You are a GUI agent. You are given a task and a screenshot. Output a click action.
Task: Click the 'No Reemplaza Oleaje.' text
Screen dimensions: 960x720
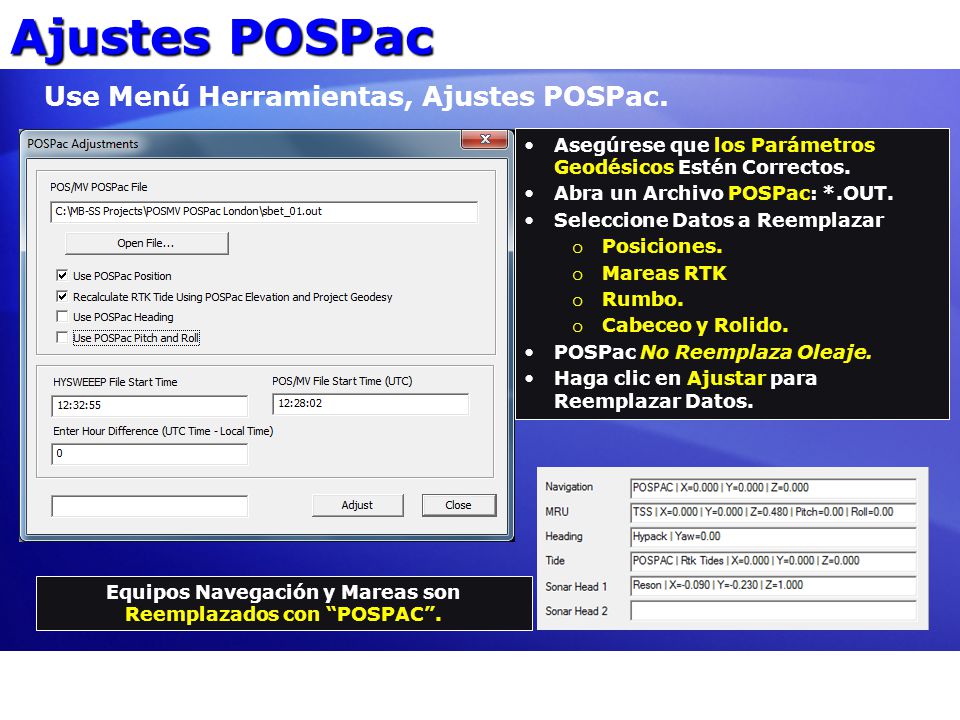[x=756, y=352]
